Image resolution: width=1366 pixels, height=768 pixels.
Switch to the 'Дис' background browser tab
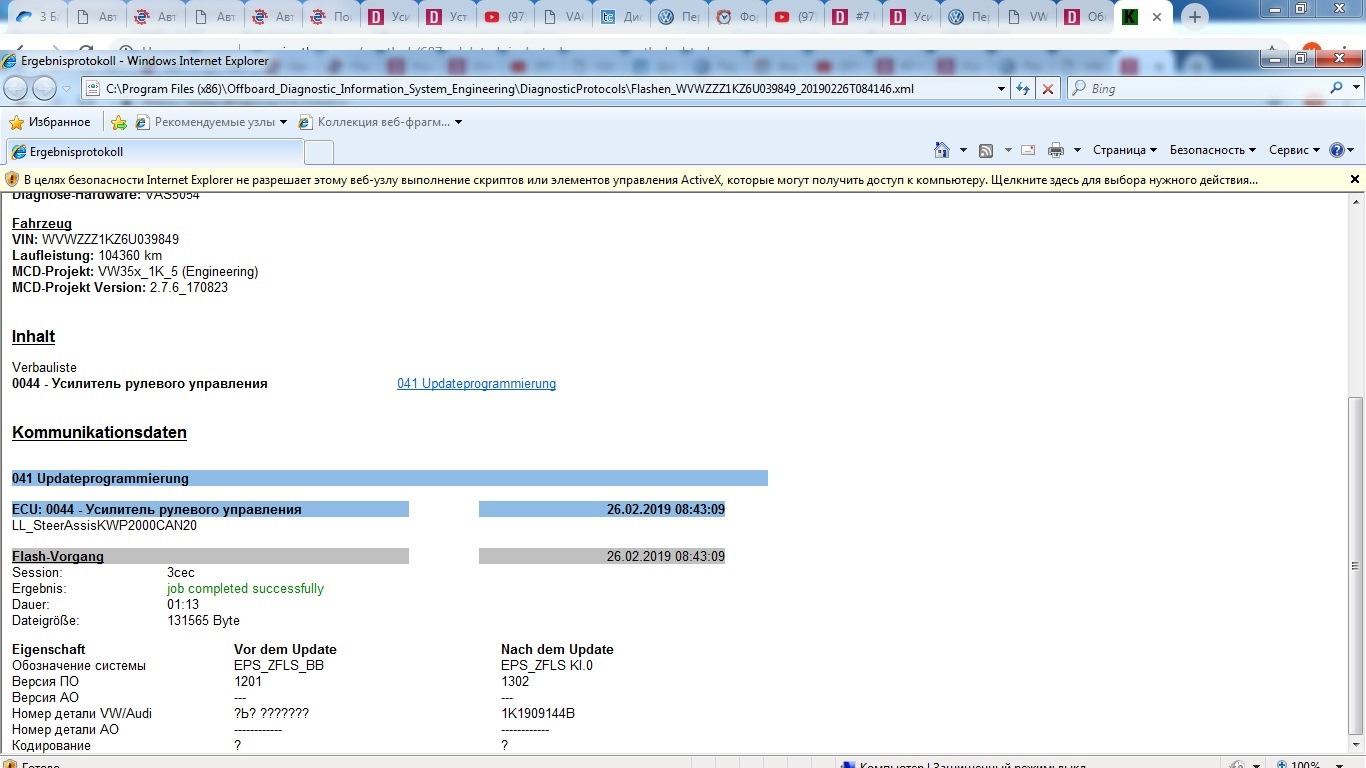click(622, 17)
